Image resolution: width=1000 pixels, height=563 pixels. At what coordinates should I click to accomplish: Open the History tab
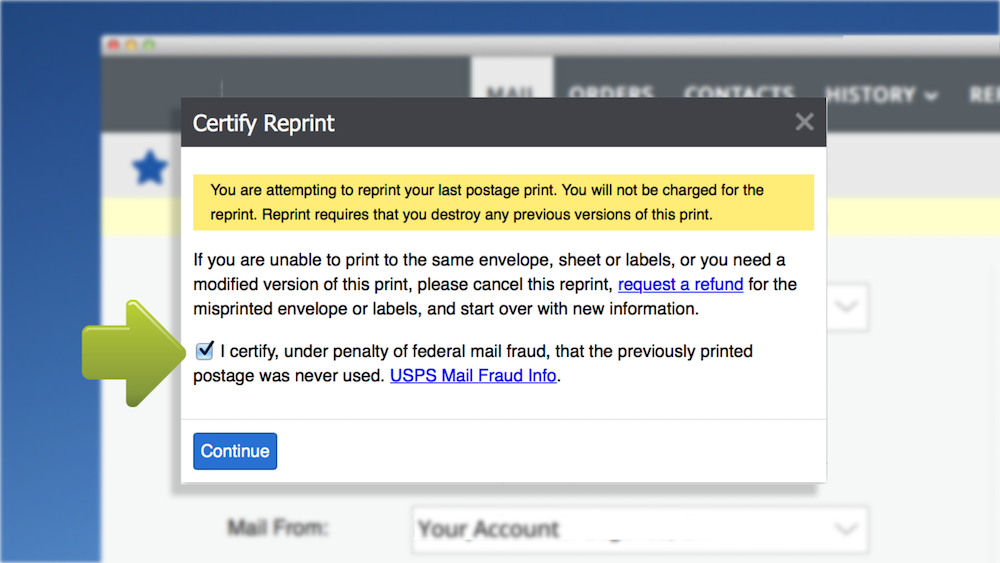(x=881, y=95)
